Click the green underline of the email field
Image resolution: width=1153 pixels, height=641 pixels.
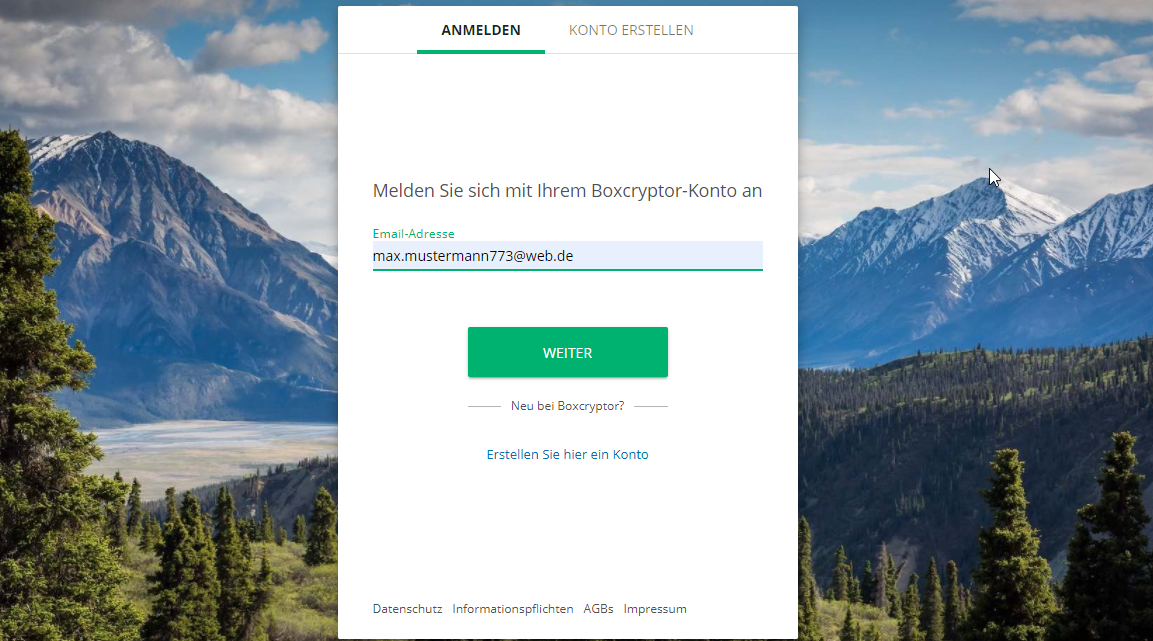(x=568, y=270)
